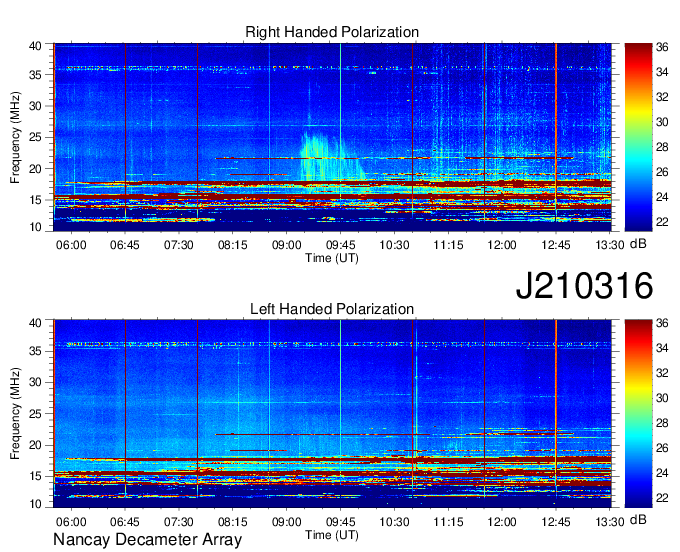Image resolution: width=680 pixels, height=552 pixels.
Task: Click the Nancay Decameter Array caption
Action: (147, 539)
